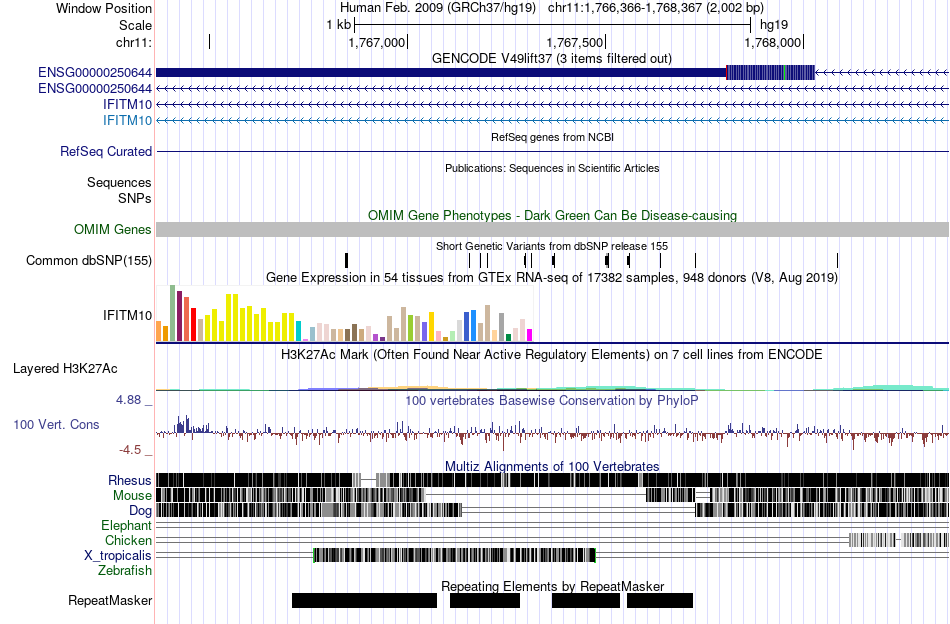This screenshot has width=950, height=624.
Task: Click the 'Rhesus' alignment row label
Action: pyautogui.click(x=130, y=480)
